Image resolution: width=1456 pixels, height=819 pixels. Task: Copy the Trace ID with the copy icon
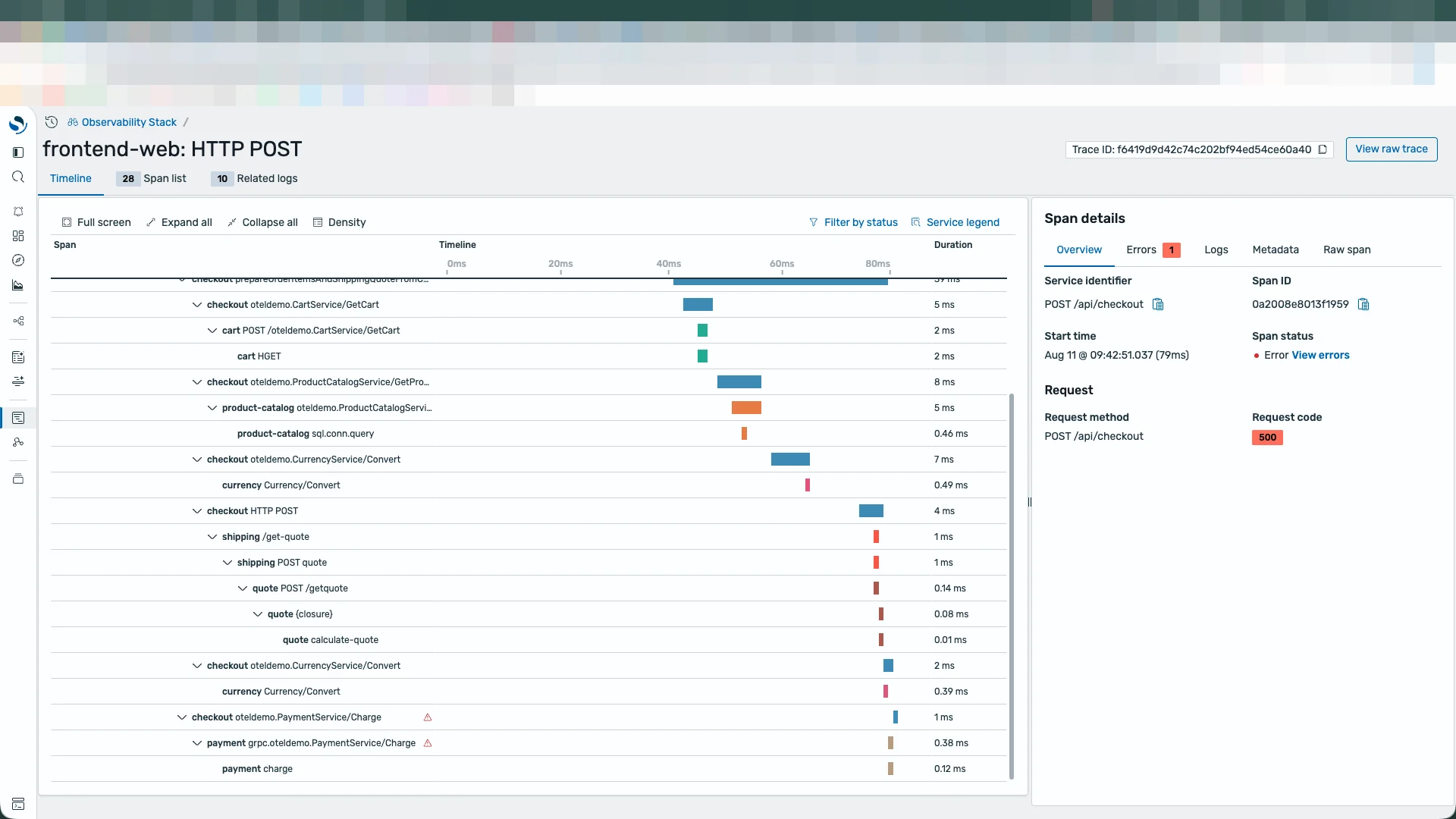click(x=1323, y=149)
